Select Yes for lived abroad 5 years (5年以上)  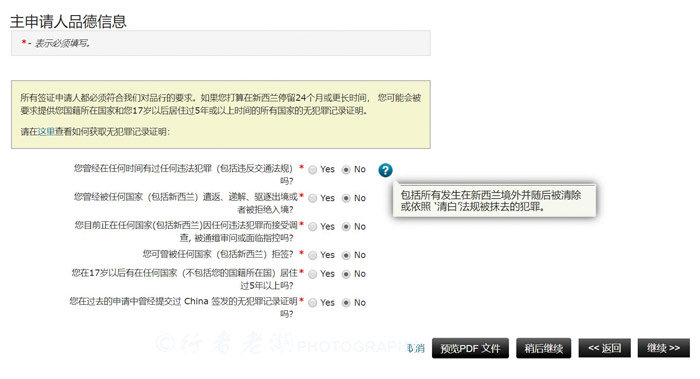point(313,274)
